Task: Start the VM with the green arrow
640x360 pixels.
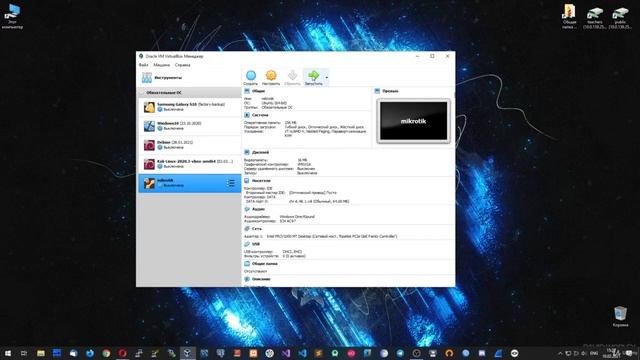Action: pyautogui.click(x=313, y=76)
